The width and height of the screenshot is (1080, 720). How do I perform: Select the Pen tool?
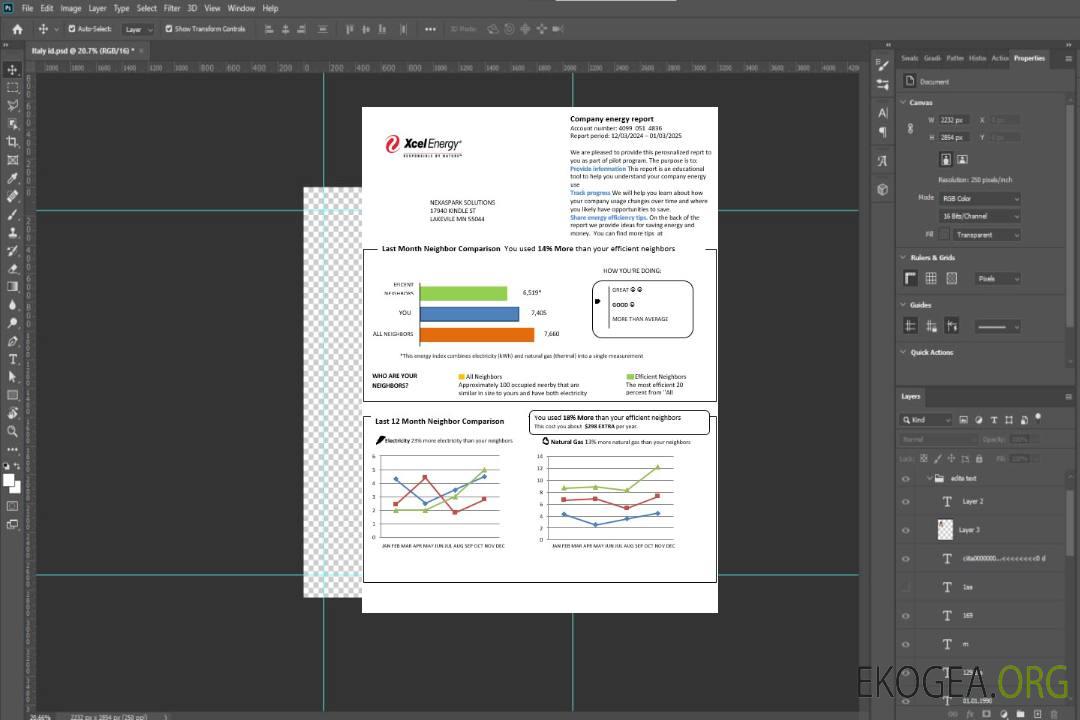(12, 341)
